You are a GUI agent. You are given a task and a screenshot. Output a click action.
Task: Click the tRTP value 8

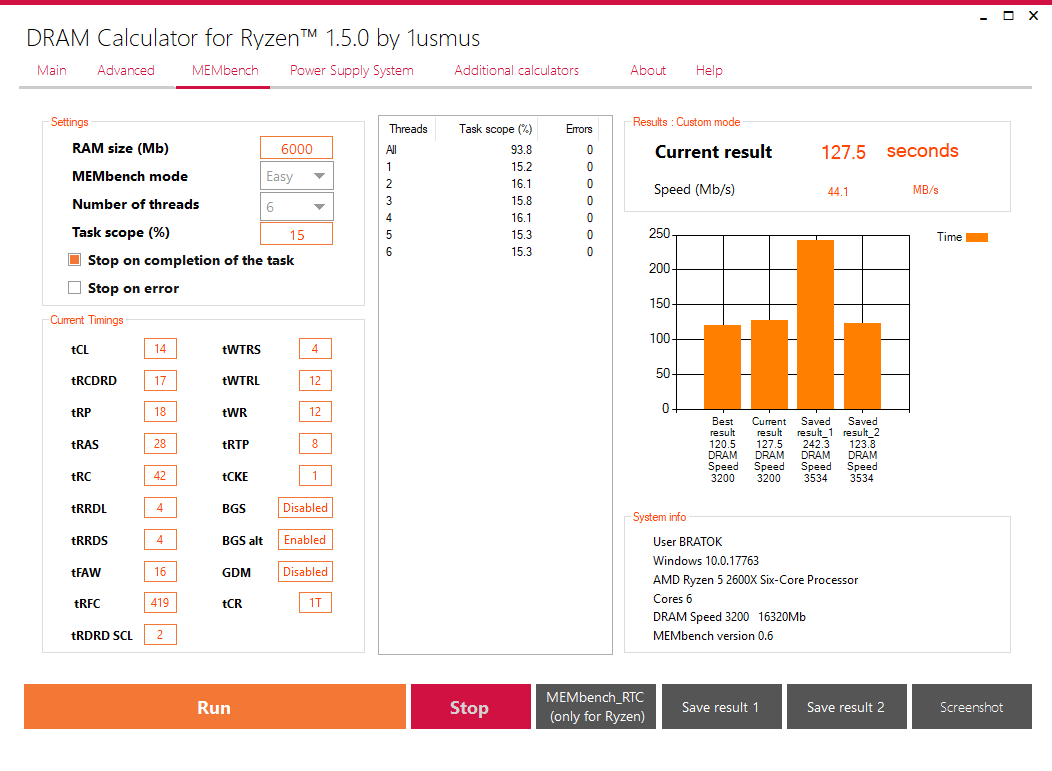(x=315, y=444)
